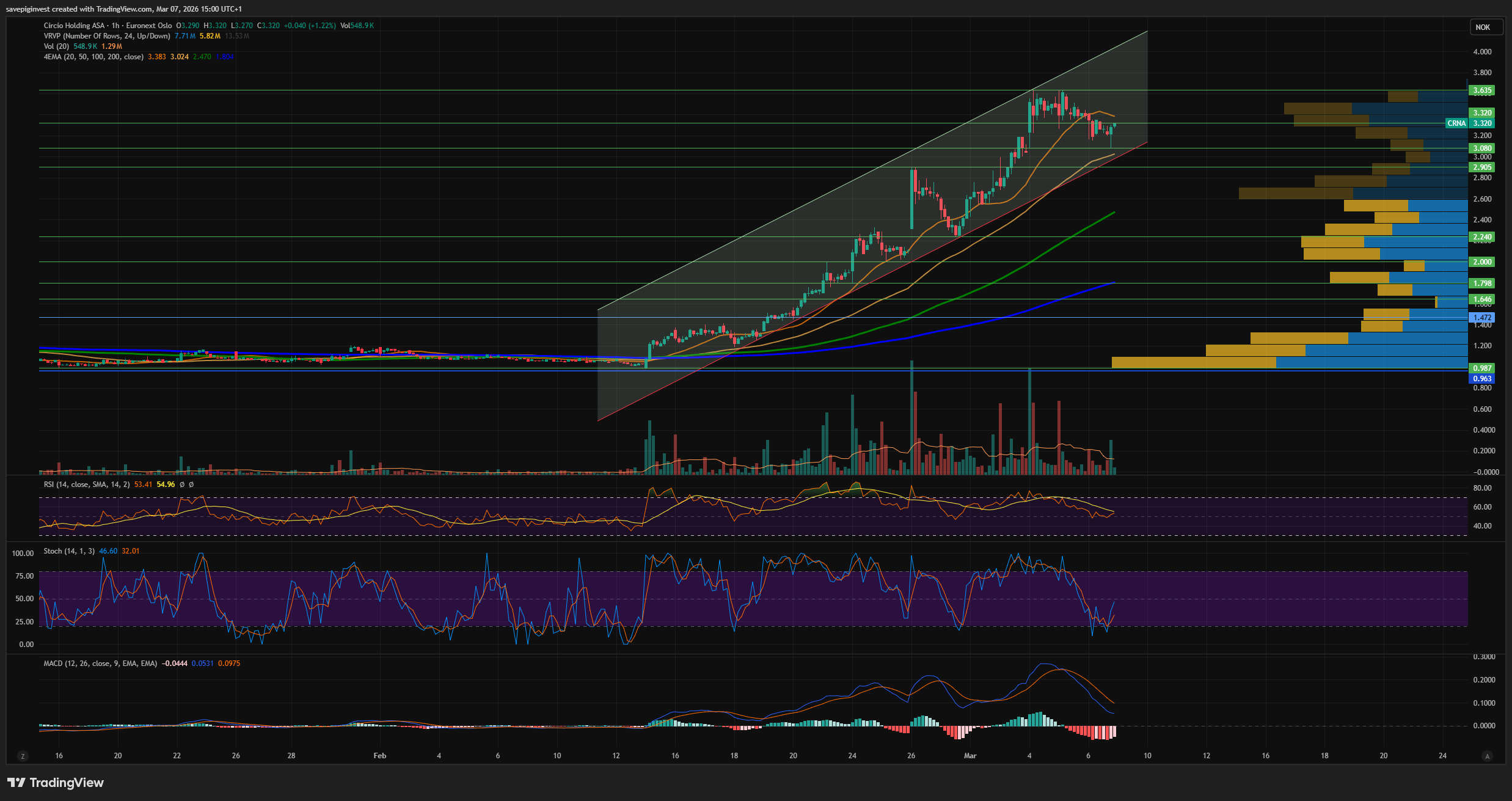Screen dimensions: 1512x801
Task: Select the 4EMA indicator legend
Action: pyautogui.click(x=93, y=57)
